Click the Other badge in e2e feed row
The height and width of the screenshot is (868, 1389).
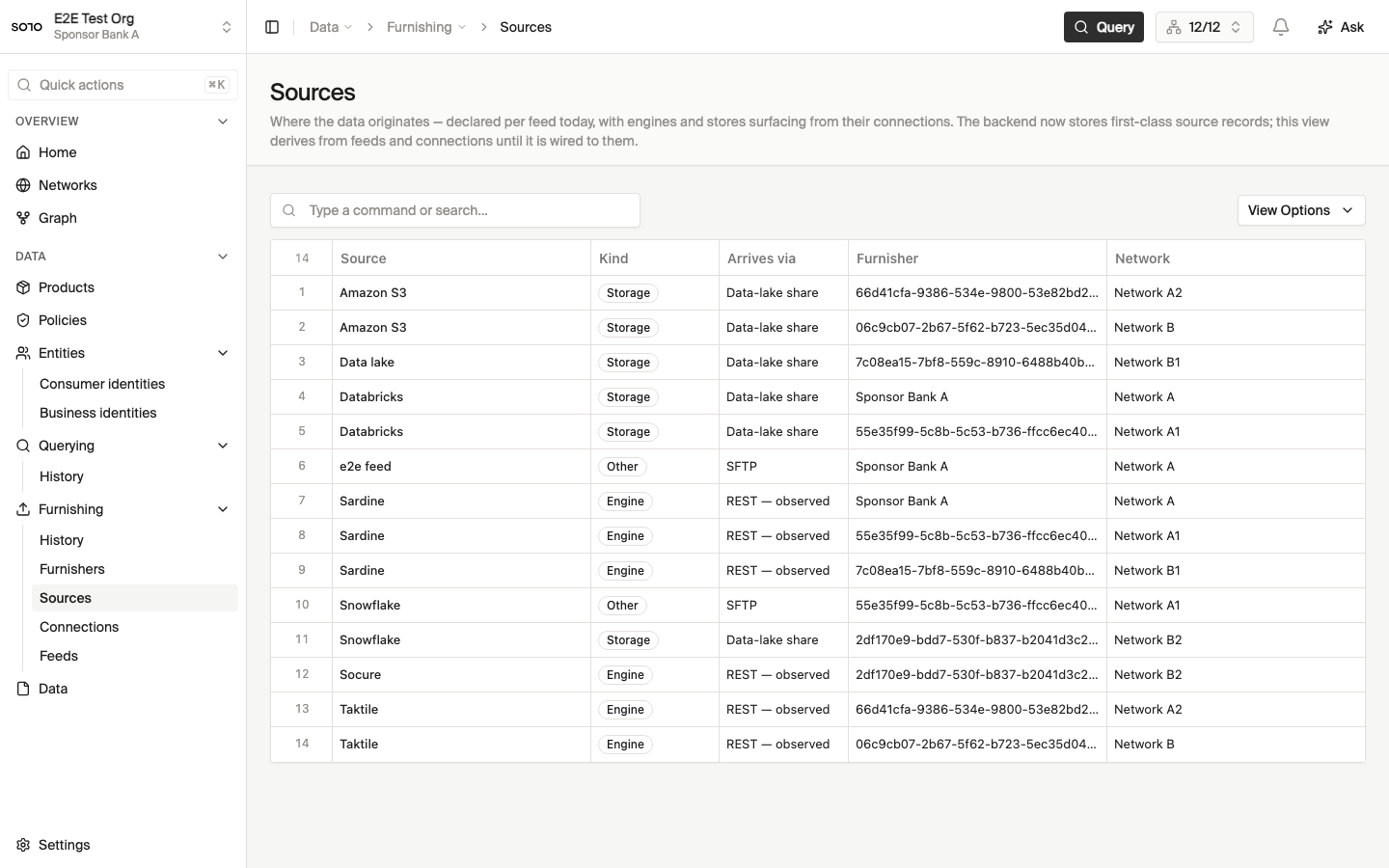click(x=622, y=467)
